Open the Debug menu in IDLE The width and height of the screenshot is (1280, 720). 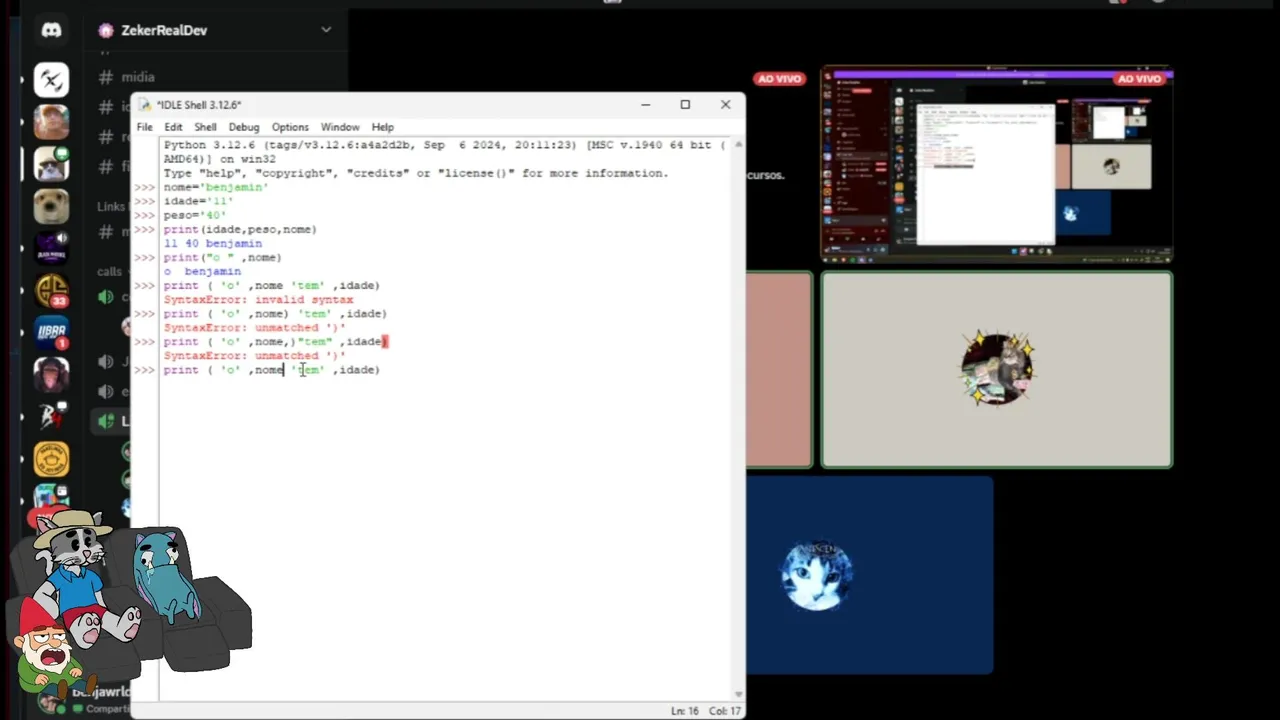(x=244, y=127)
